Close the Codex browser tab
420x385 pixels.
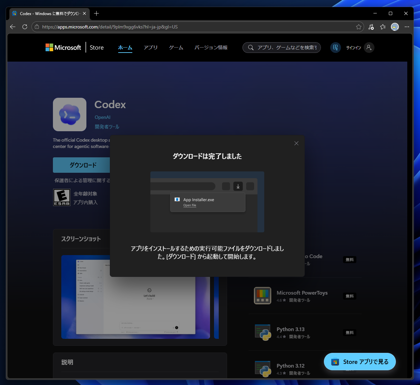(84, 13)
